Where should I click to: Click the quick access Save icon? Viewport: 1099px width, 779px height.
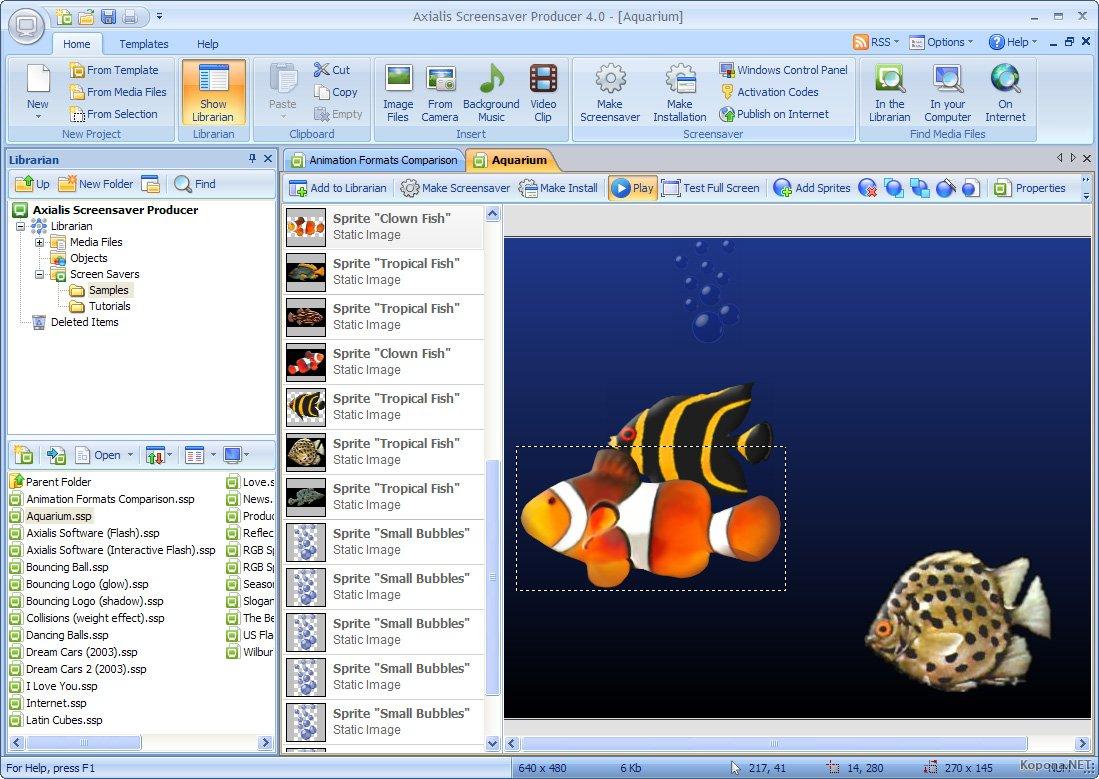click(x=109, y=15)
